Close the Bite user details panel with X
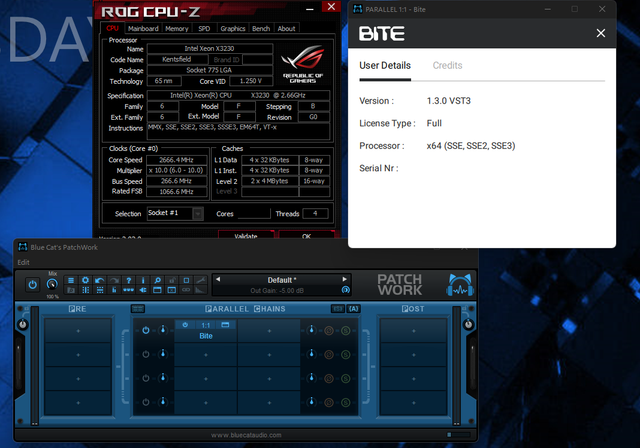This screenshot has width=640, height=448. click(600, 33)
